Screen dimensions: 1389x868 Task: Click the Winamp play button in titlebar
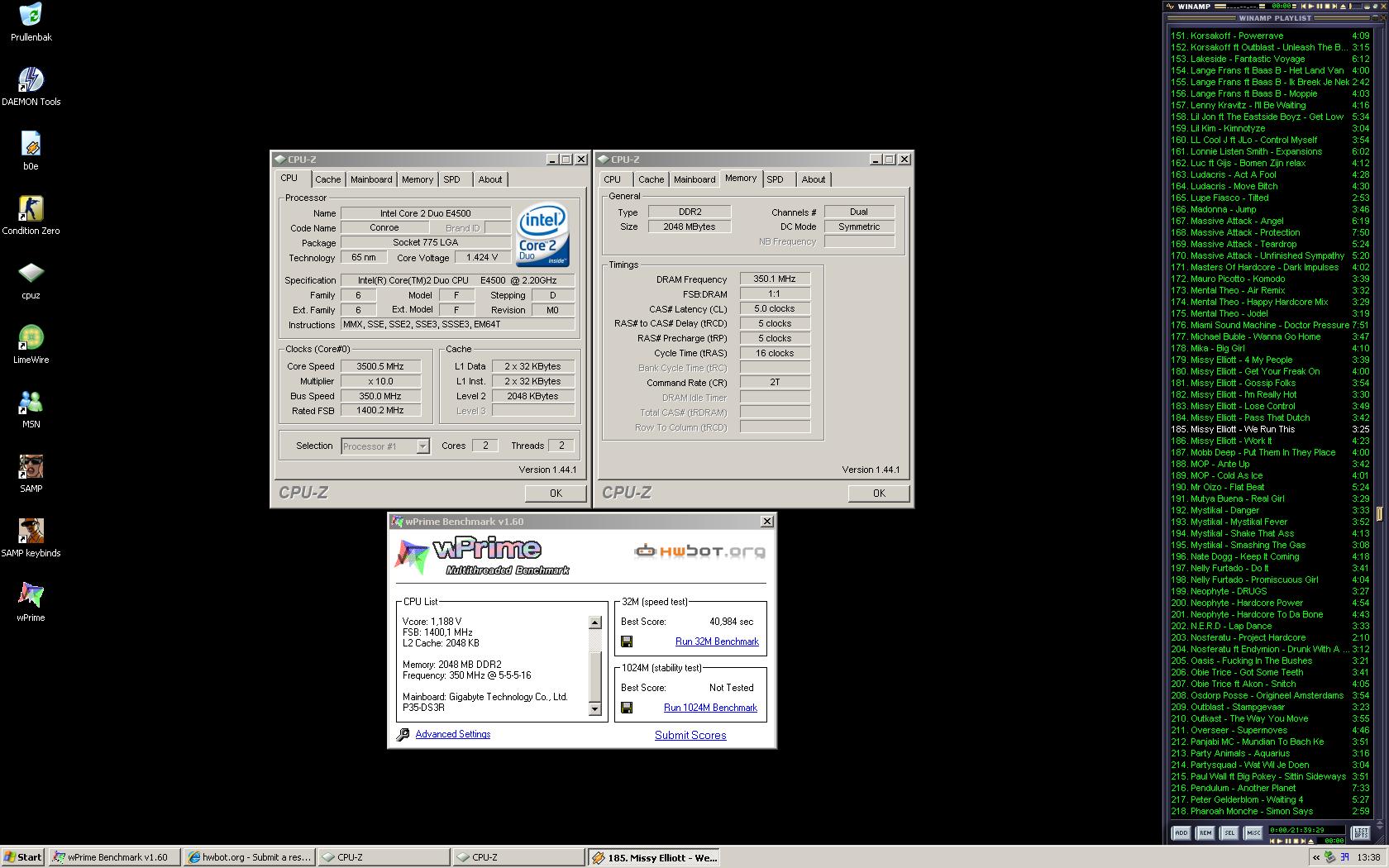1311,6
